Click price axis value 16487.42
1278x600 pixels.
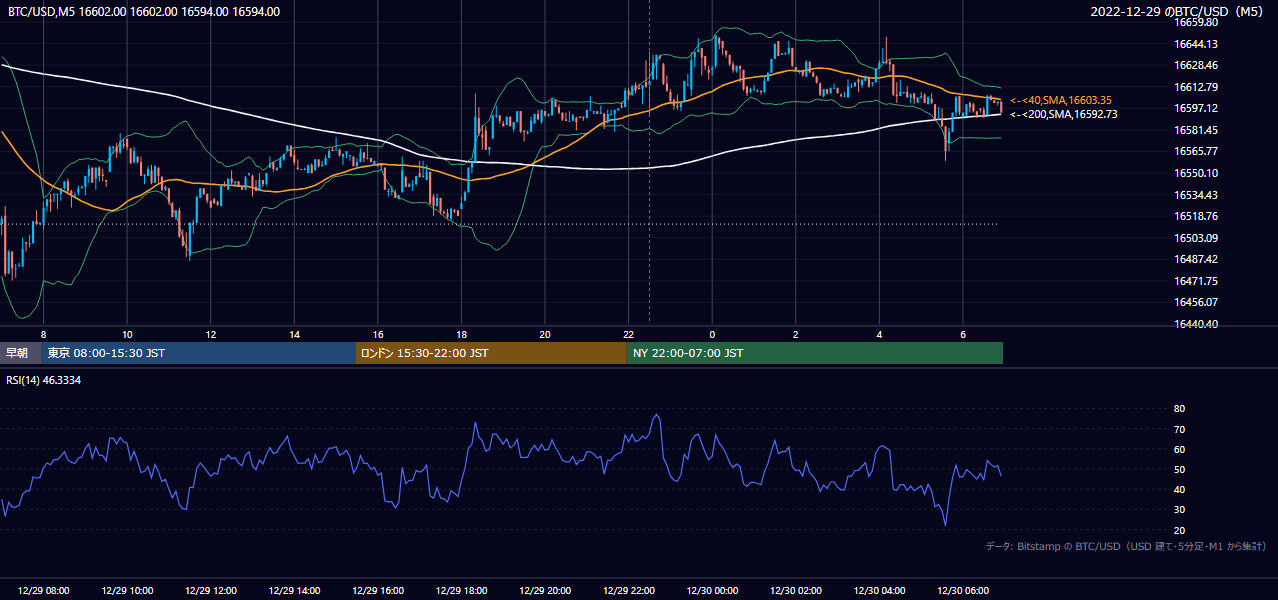1195,259
